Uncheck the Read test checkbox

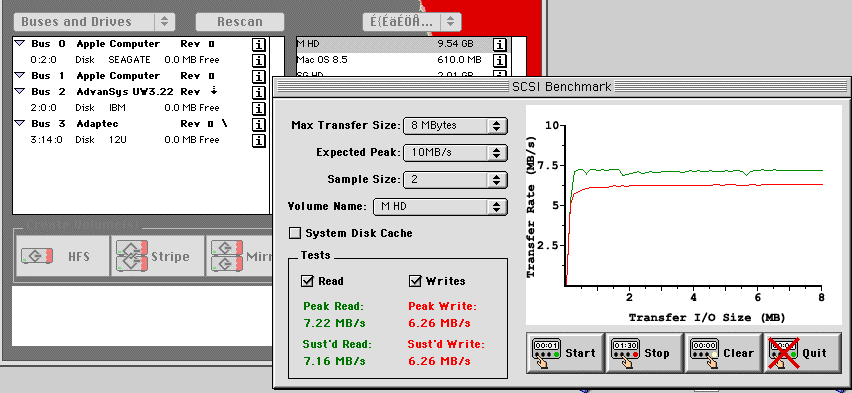307,281
